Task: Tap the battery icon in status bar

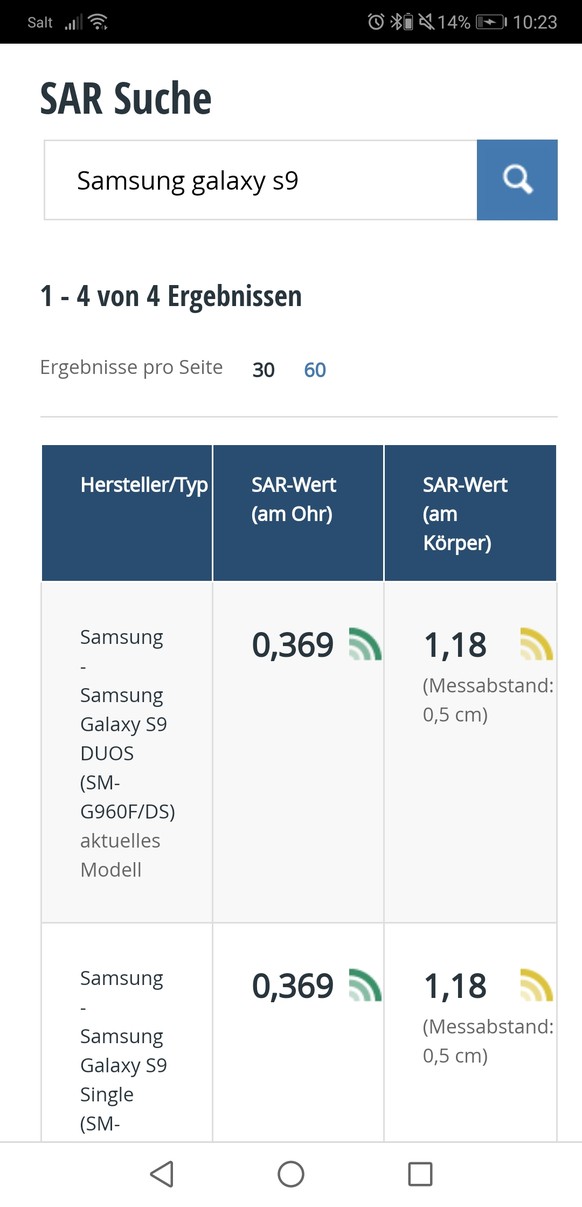Action: pyautogui.click(x=490, y=22)
